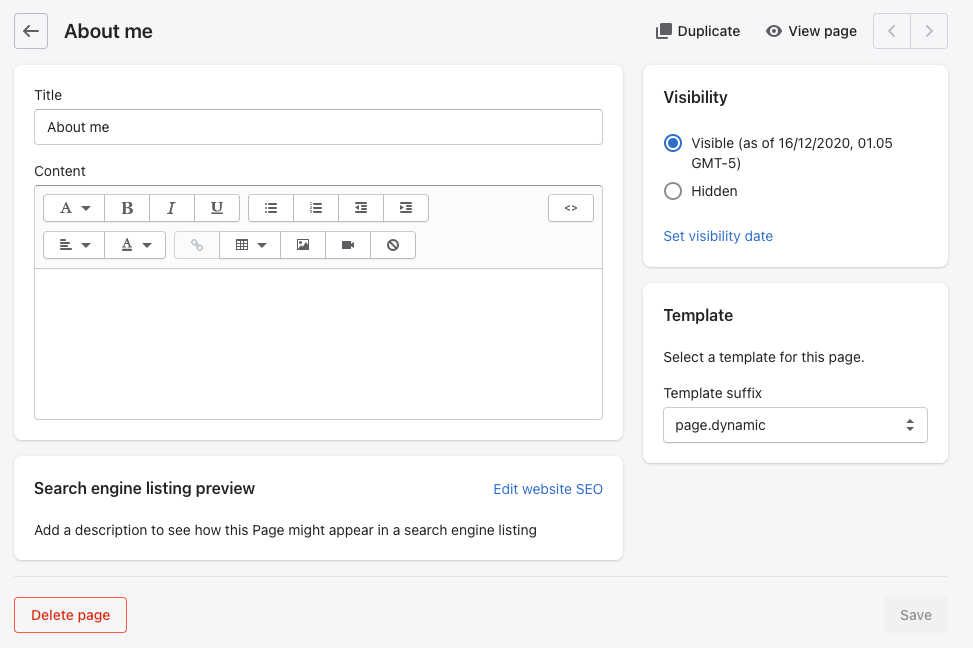Viewport: 973px width, 648px height.
Task: Open View page with the eye icon
Action: click(811, 31)
